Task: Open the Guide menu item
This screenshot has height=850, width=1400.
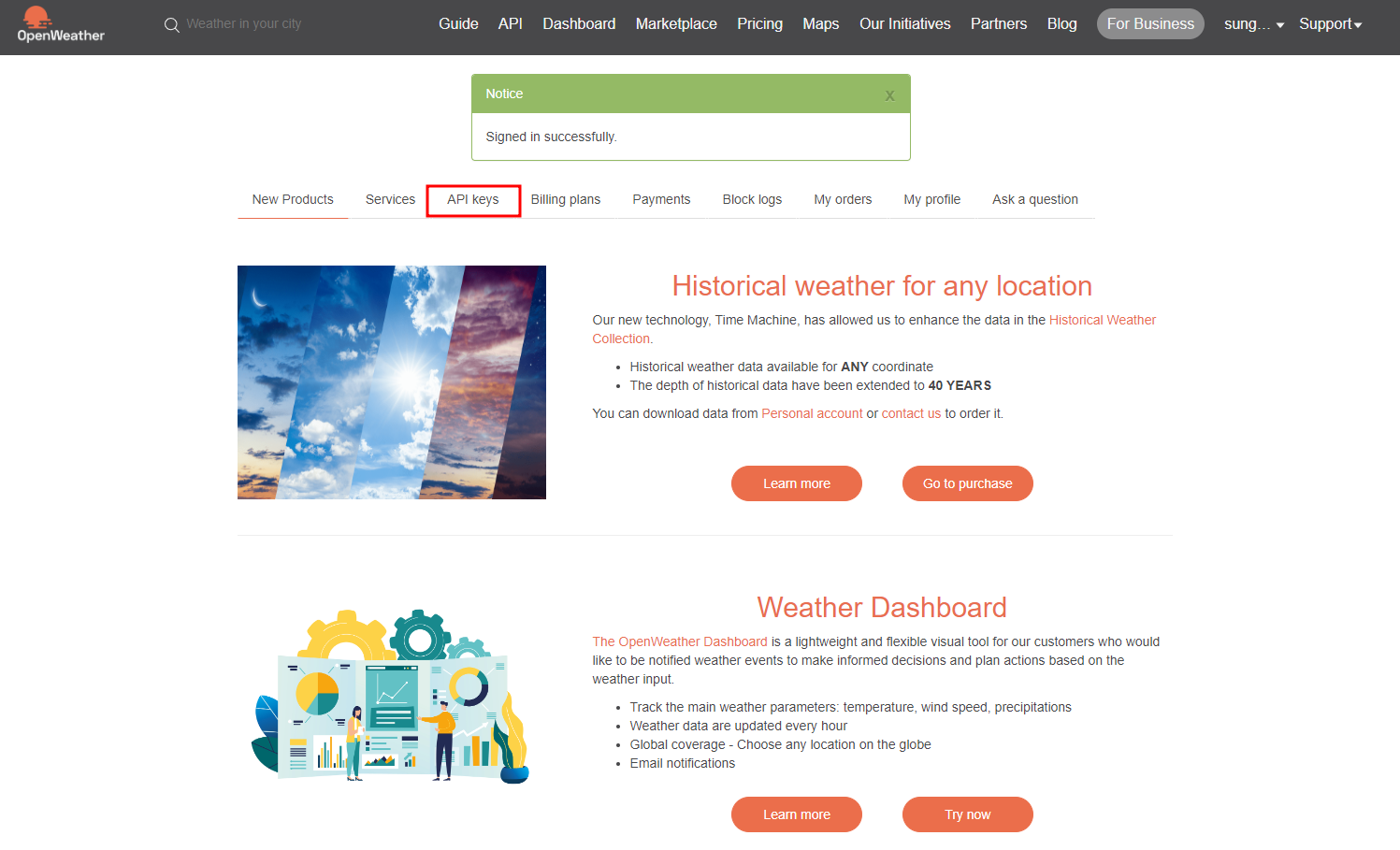Action: (458, 23)
